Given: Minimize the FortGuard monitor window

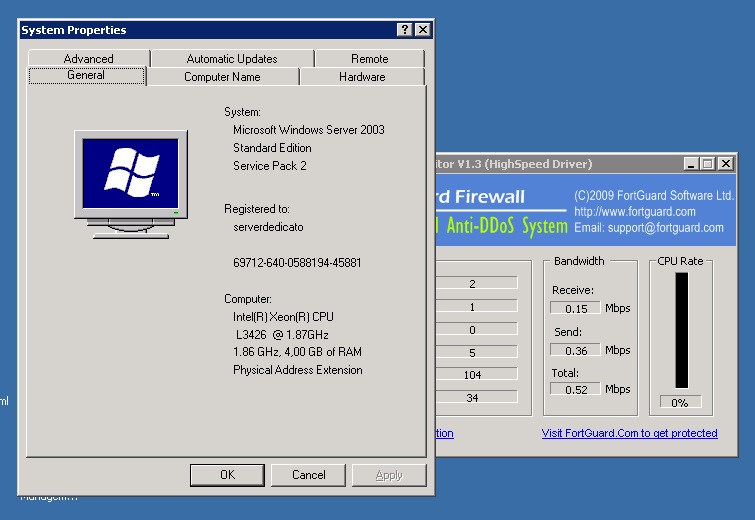Looking at the screenshot, I should [690, 163].
